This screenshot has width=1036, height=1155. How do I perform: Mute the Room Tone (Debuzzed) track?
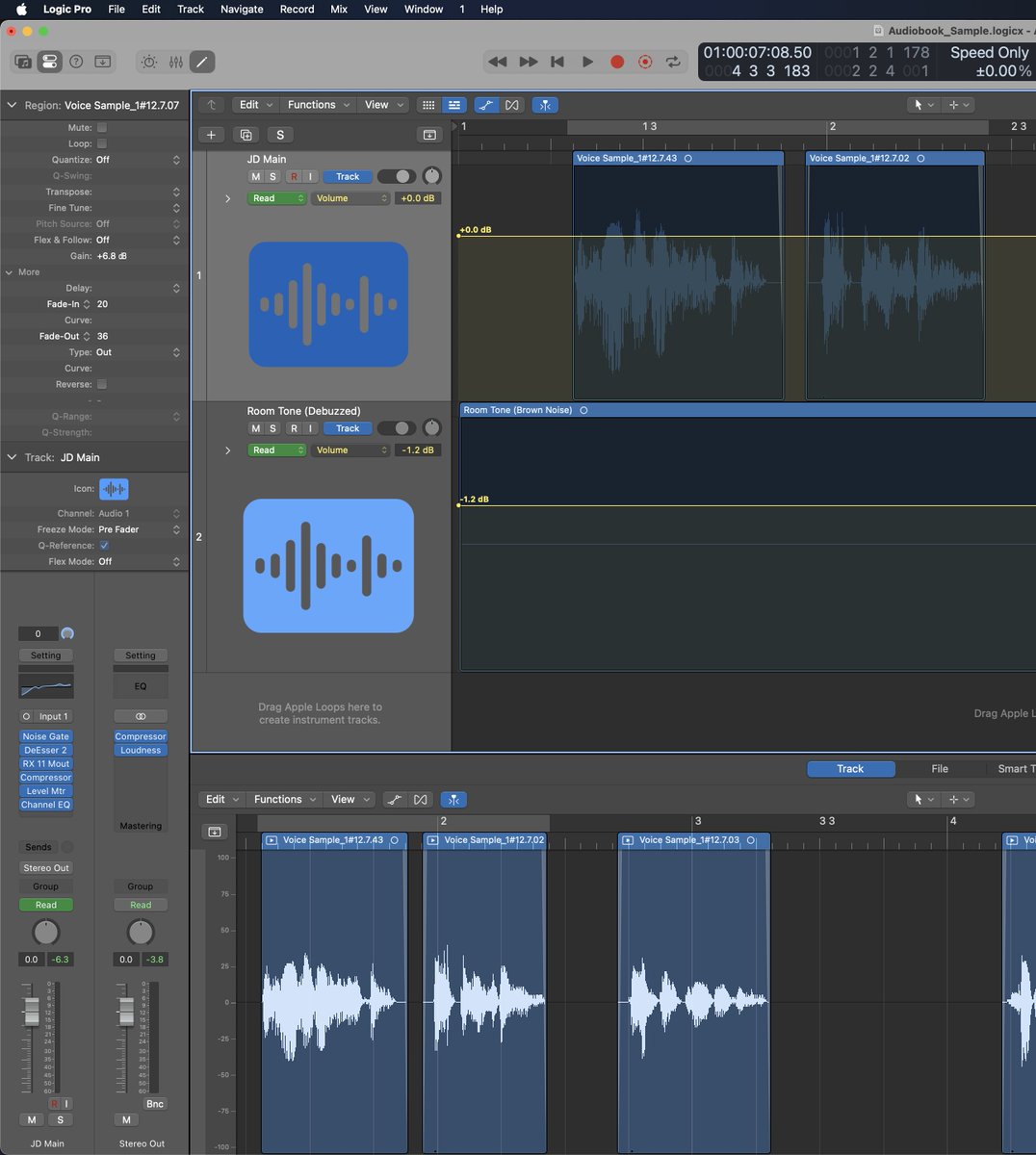255,428
